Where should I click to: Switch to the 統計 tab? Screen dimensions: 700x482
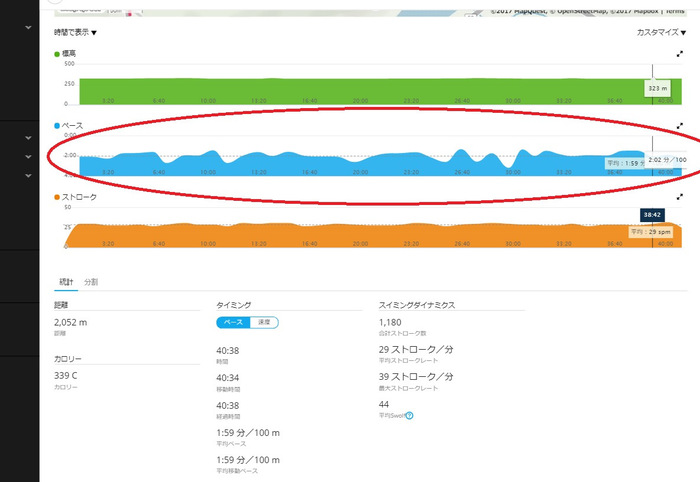[x=66, y=282]
